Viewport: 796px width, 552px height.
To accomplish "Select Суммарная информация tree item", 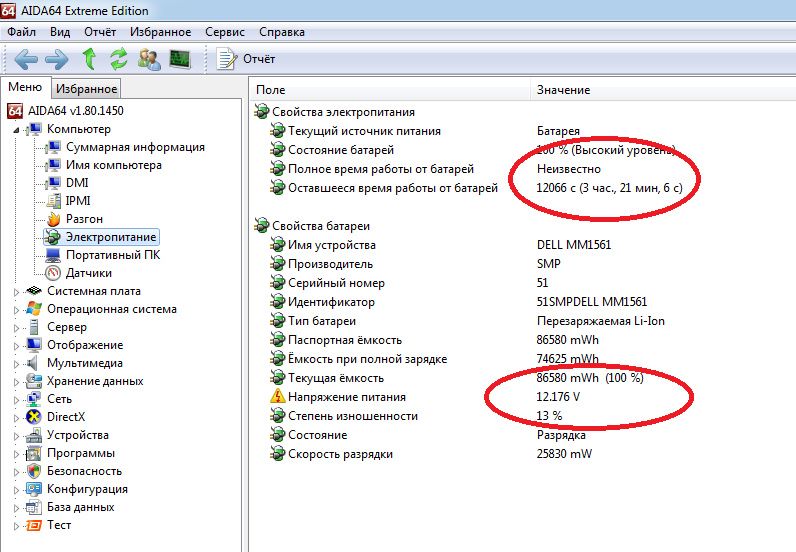I will point(135,147).
